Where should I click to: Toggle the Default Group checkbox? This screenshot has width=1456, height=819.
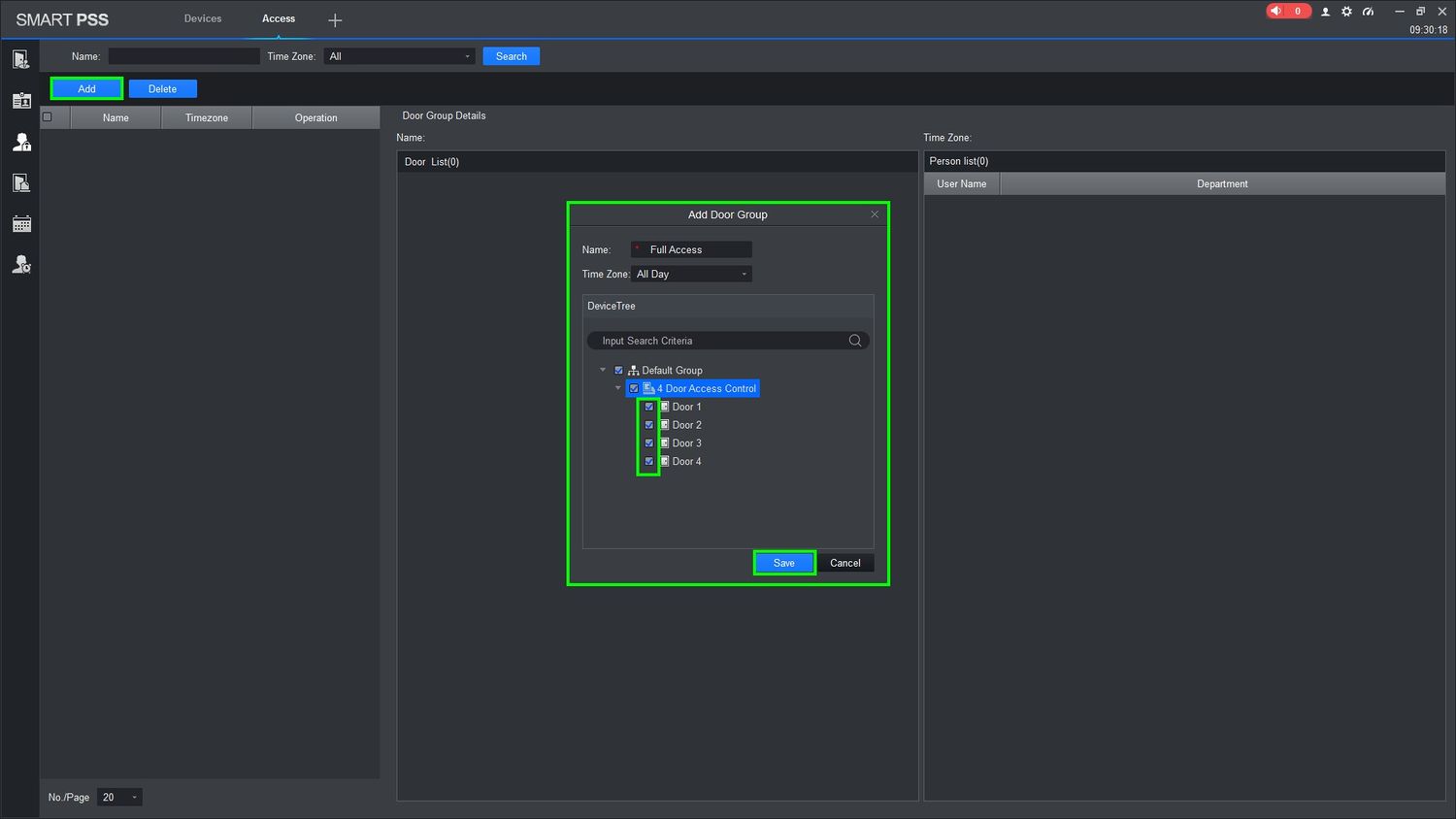pyautogui.click(x=618, y=371)
